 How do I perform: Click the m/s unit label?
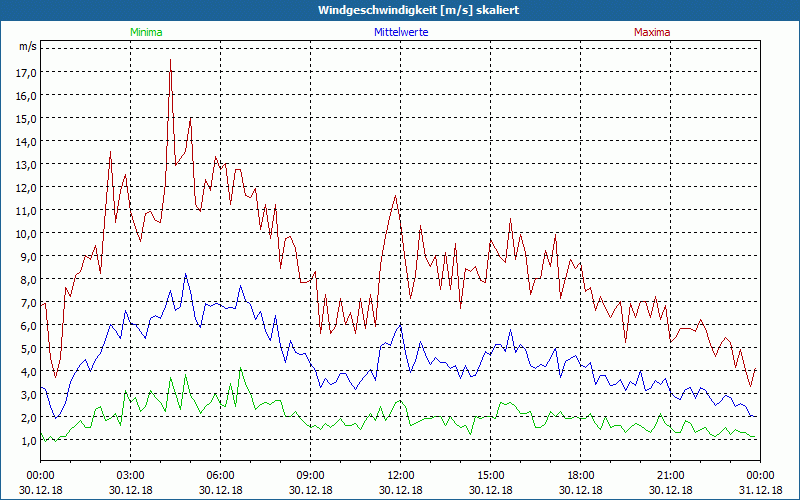click(x=28, y=46)
